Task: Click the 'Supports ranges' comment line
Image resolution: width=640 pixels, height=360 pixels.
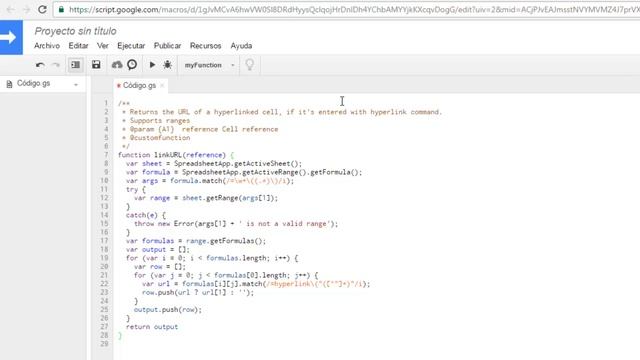Action: pyautogui.click(x=156, y=121)
